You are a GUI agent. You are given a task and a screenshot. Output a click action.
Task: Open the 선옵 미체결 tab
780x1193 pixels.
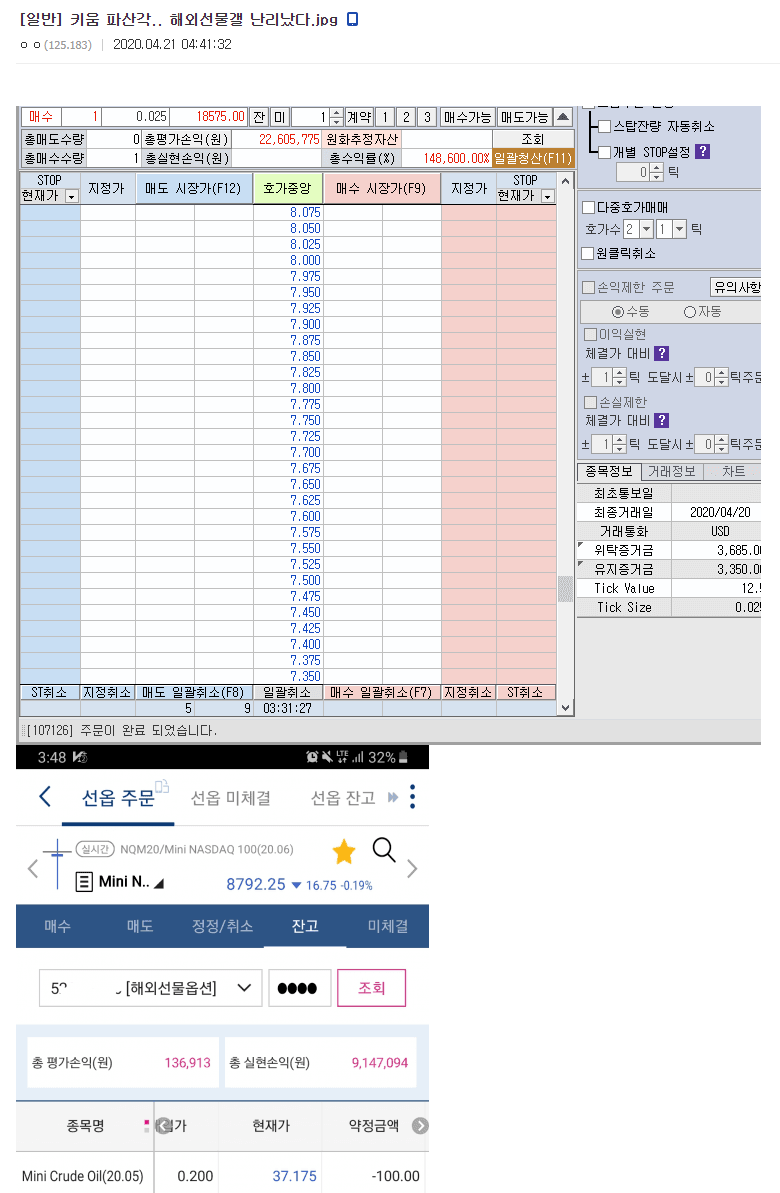pos(231,797)
